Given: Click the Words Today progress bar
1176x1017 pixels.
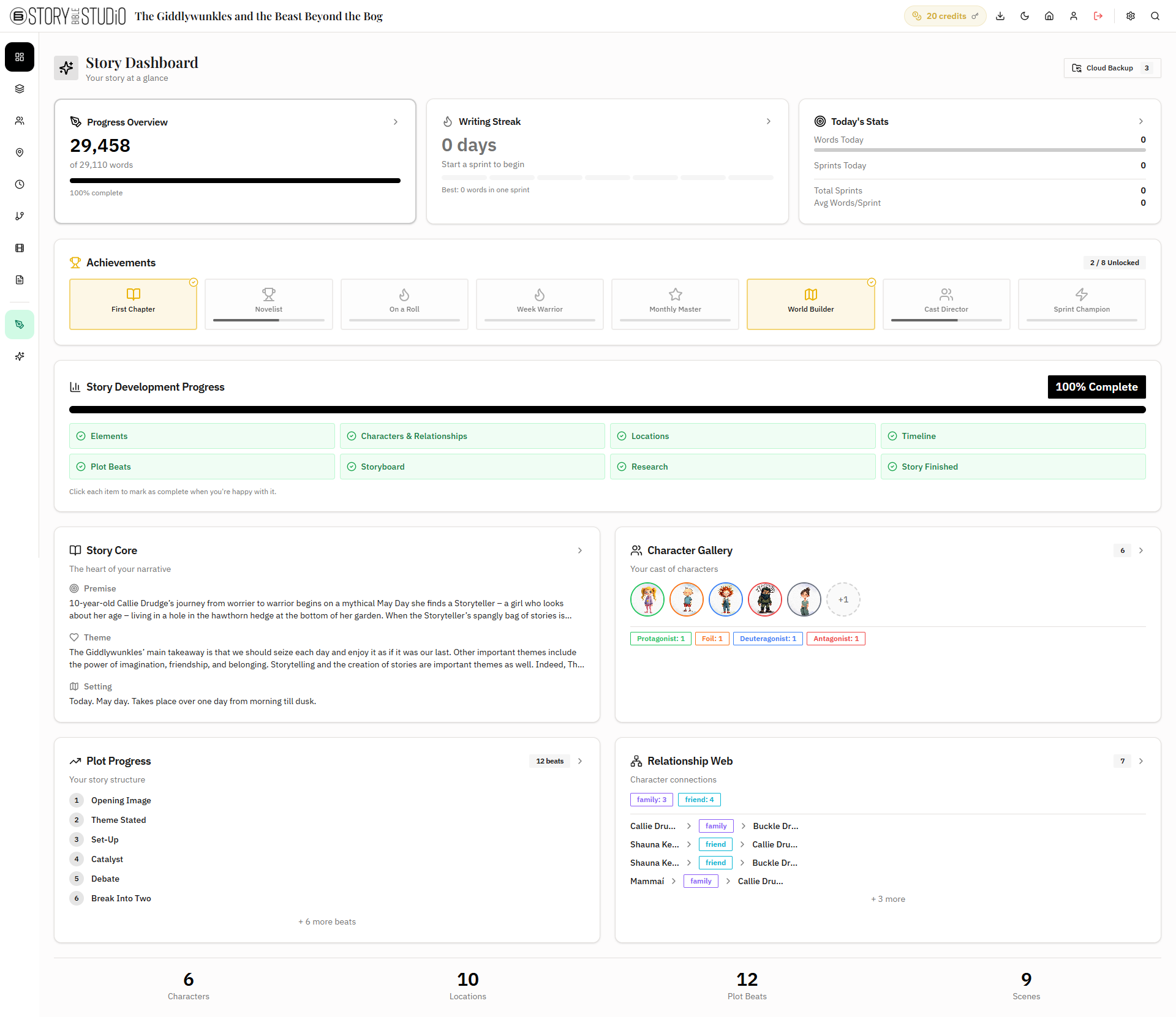Looking at the screenshot, I should (x=980, y=149).
